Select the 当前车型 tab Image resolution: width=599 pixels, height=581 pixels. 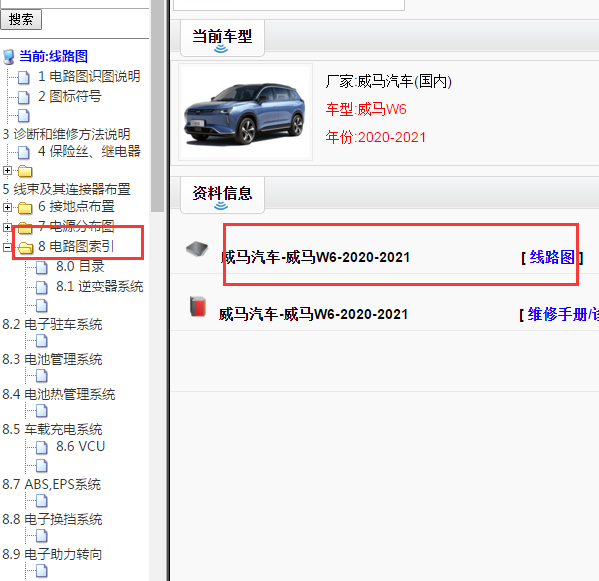pyautogui.click(x=222, y=38)
